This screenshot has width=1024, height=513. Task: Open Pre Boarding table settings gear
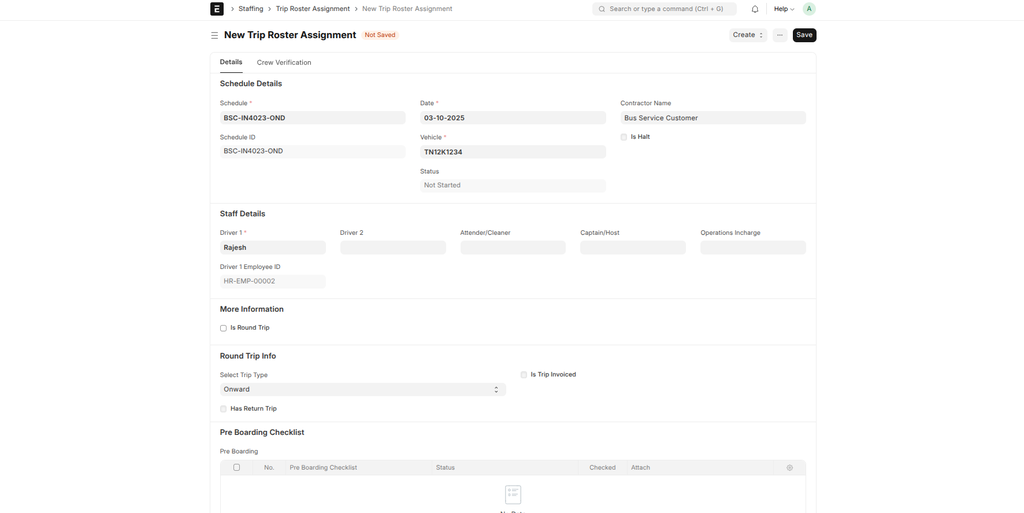point(789,468)
